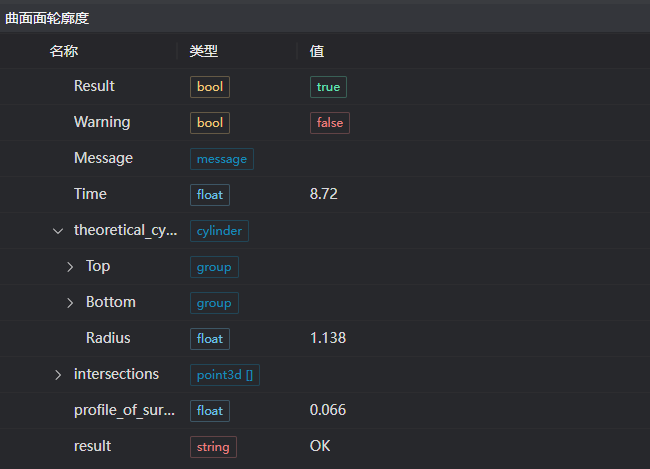Screen dimensions: 650x469
Task: Select the Radius row
Action: 108,338
